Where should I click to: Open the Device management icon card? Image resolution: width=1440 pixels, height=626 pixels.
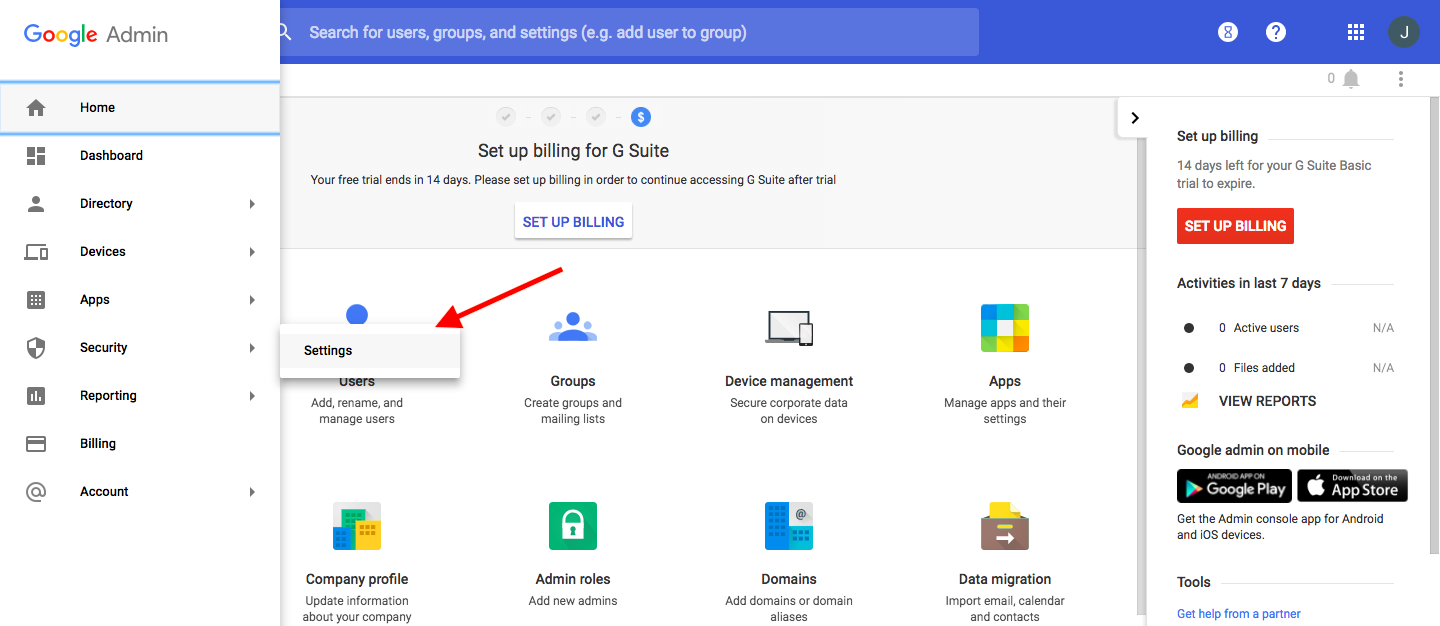[789, 327]
